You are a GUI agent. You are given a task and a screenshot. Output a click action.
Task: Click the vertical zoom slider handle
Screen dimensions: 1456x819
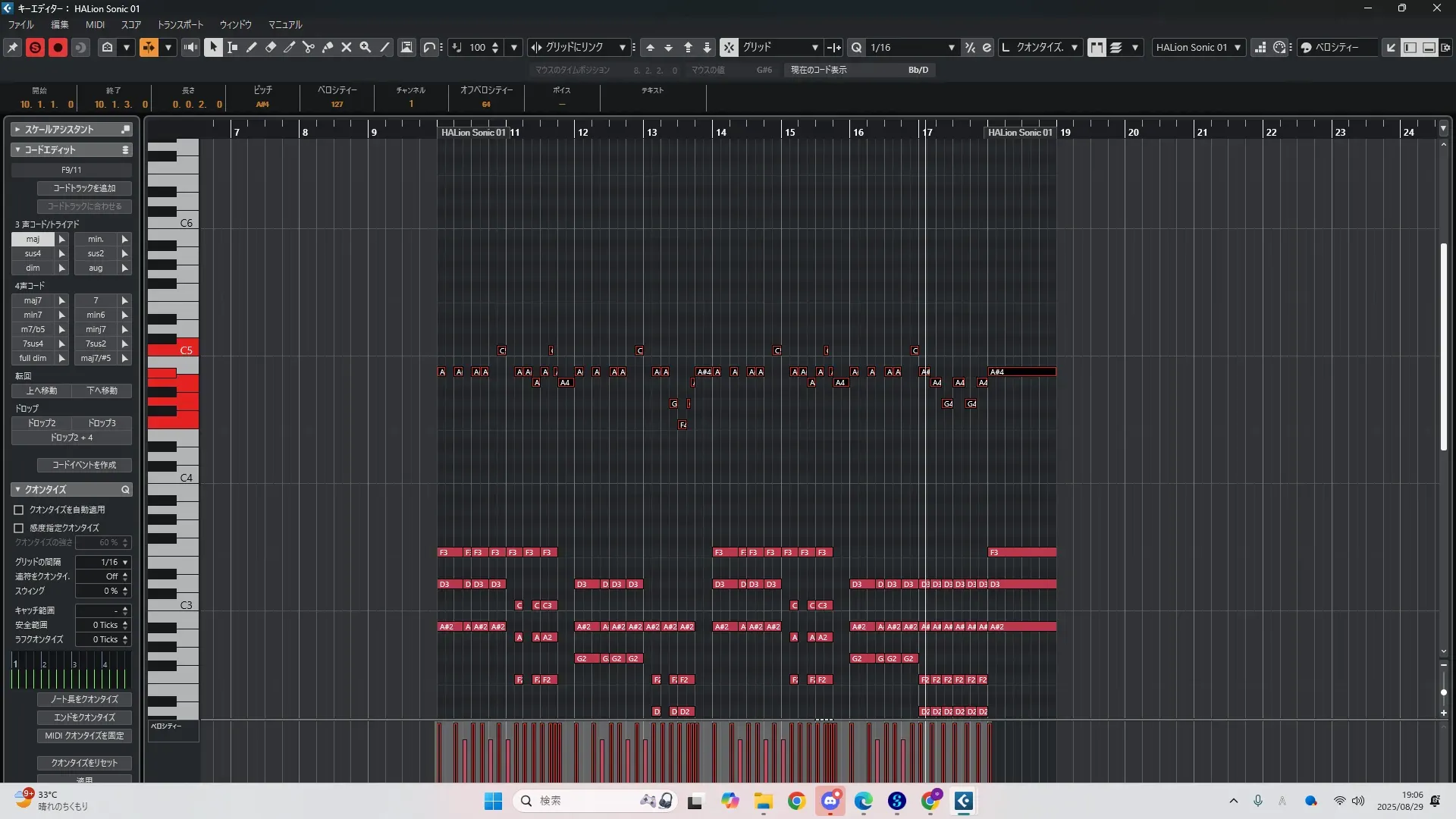(1443, 692)
